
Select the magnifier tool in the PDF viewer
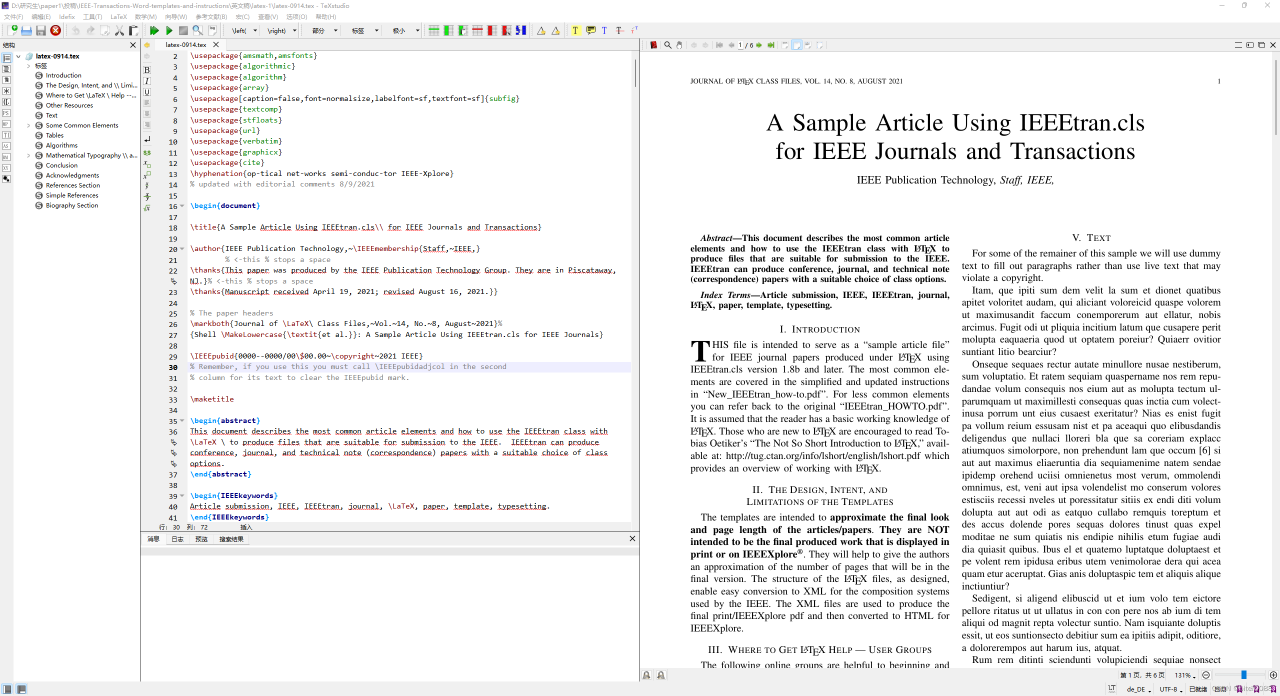click(x=667, y=45)
